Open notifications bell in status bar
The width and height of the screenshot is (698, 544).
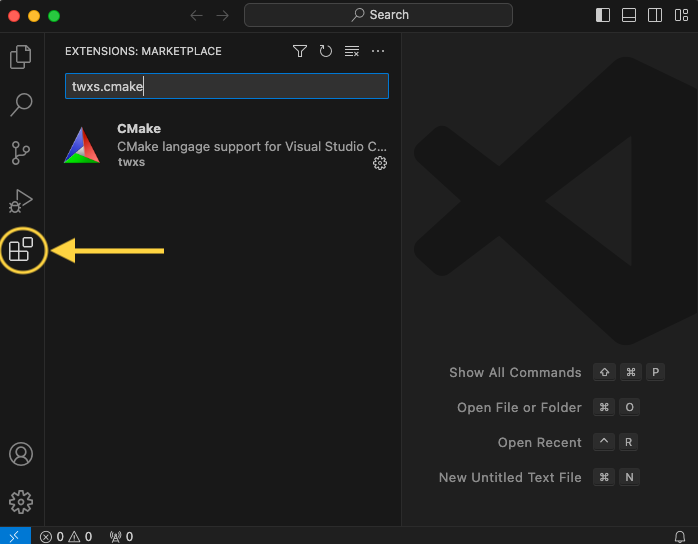coord(680,536)
